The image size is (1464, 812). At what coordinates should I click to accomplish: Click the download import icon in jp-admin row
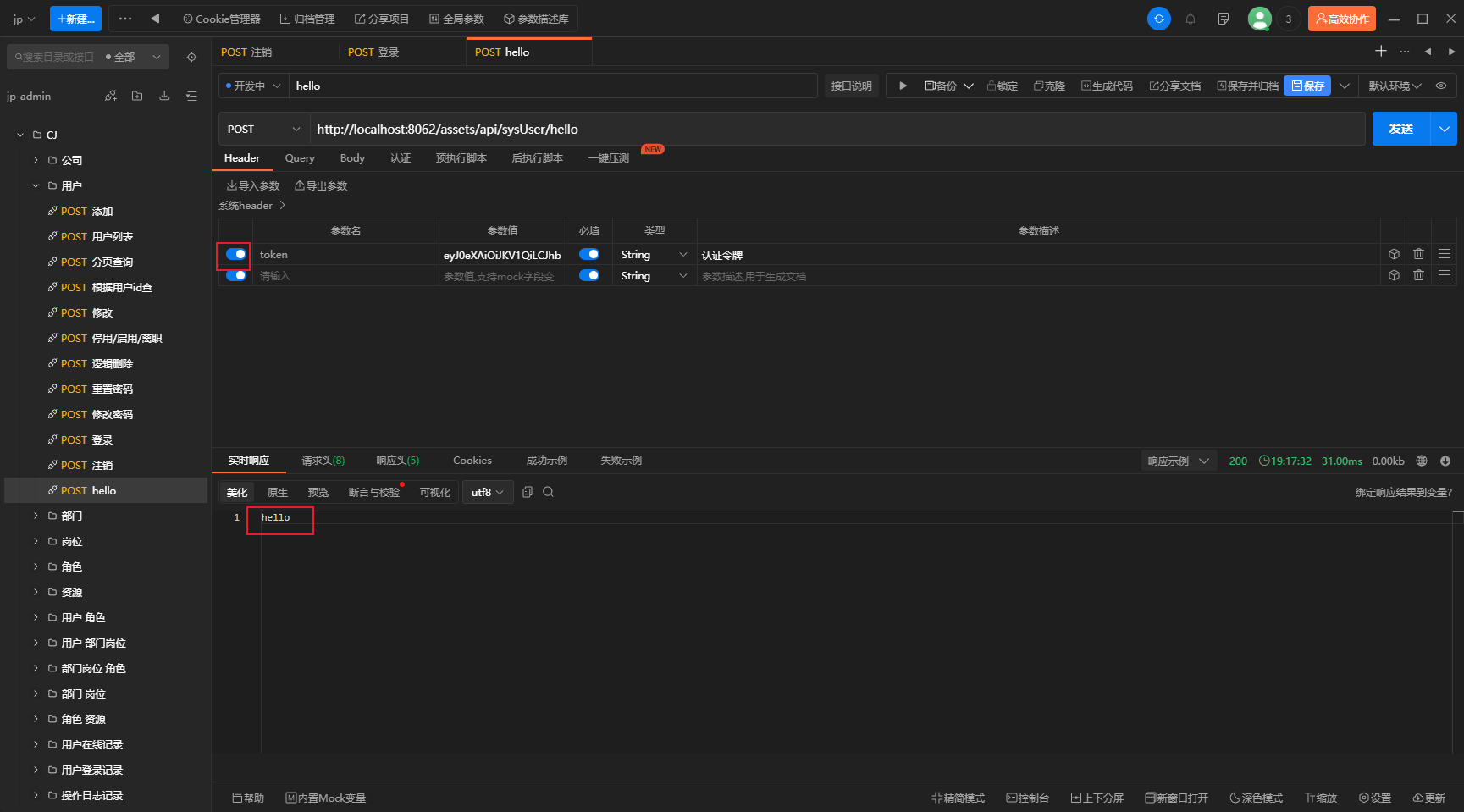point(164,96)
